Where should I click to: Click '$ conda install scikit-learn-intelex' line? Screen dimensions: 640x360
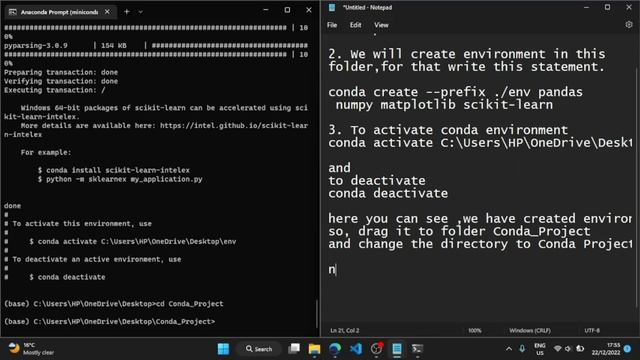tap(113, 170)
